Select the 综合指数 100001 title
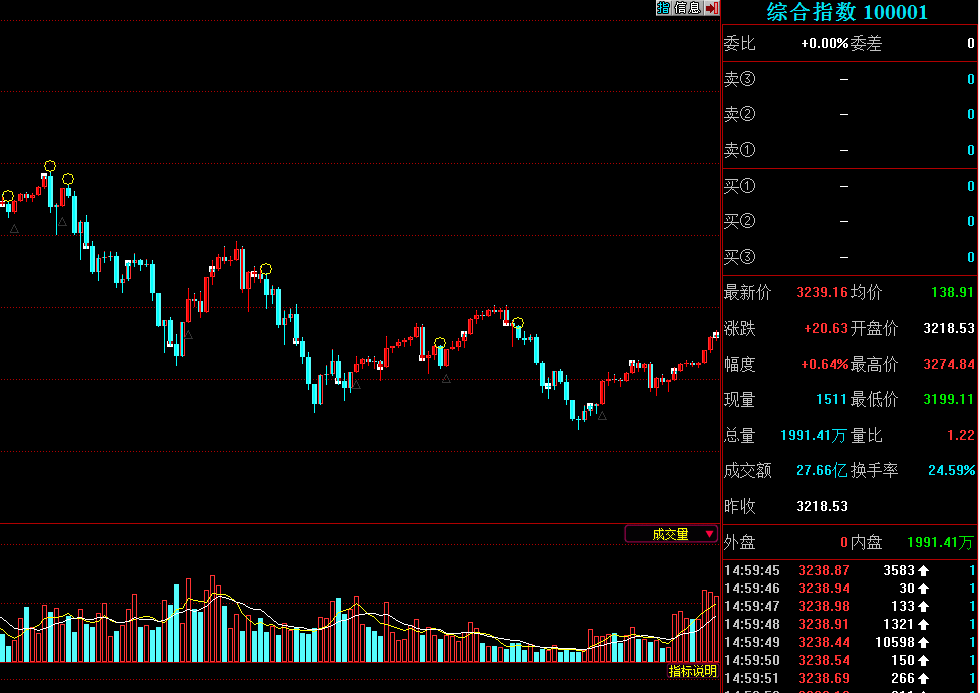This screenshot has height=693, width=980. click(x=847, y=12)
